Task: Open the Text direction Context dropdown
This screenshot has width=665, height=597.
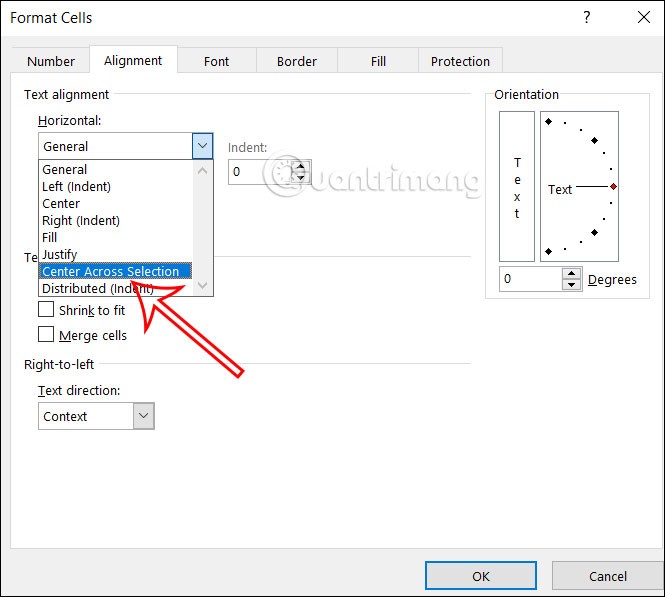Action: pos(143,416)
